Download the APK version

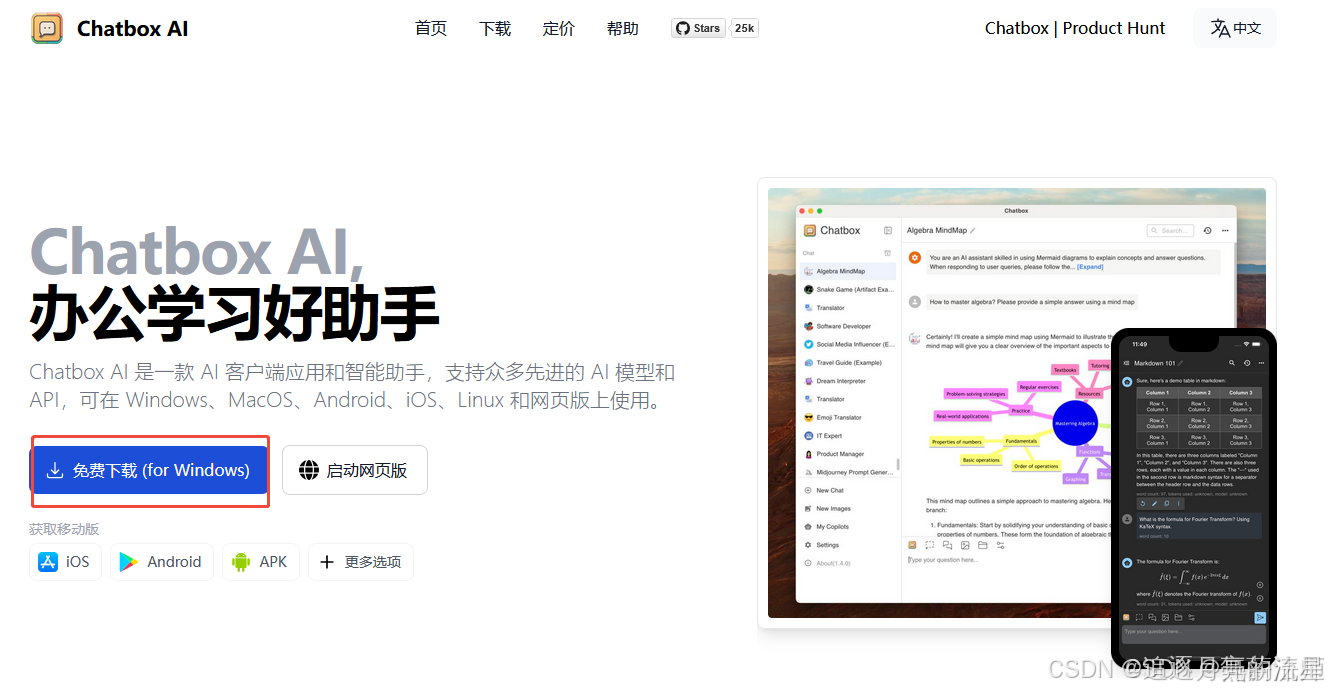click(260, 562)
